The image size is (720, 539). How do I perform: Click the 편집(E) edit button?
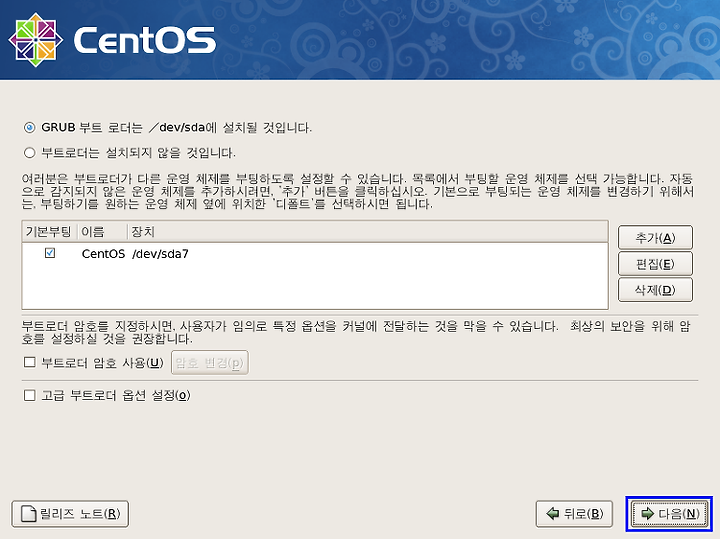pos(655,264)
